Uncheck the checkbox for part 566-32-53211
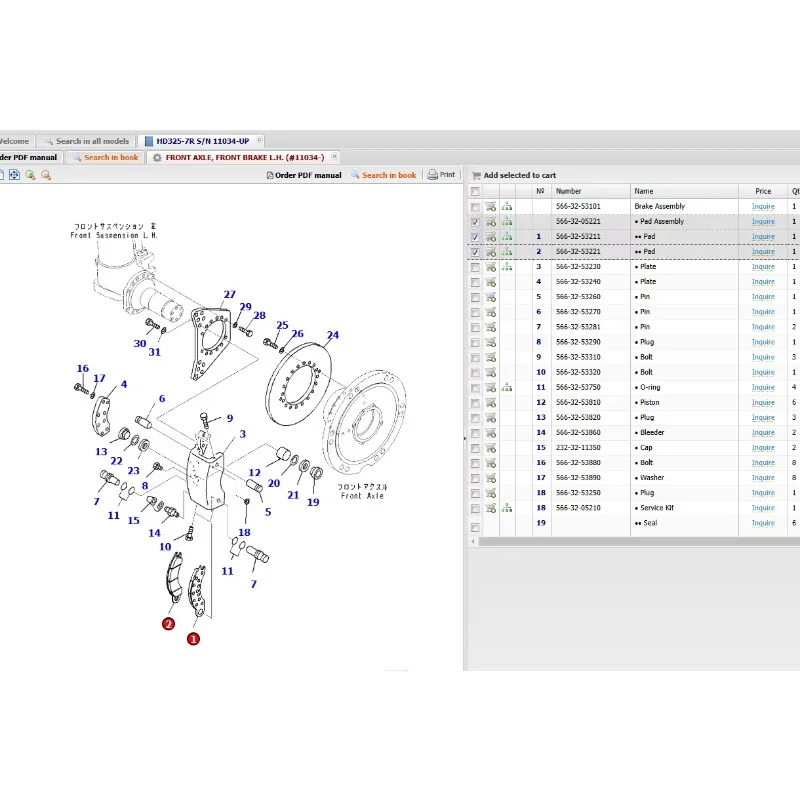This screenshot has width=800, height=800. point(475,237)
